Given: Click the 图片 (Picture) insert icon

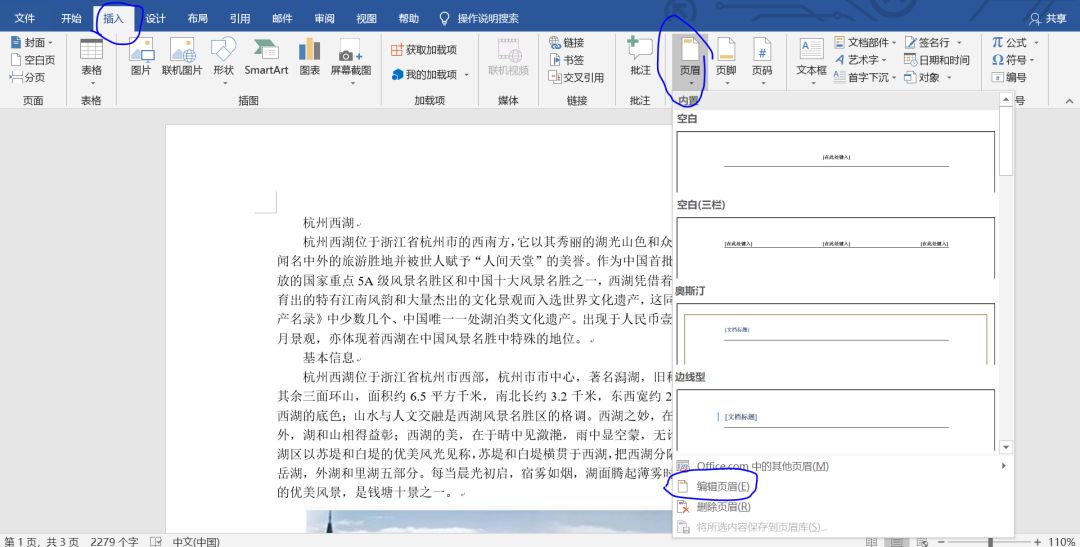Looking at the screenshot, I should [141, 56].
